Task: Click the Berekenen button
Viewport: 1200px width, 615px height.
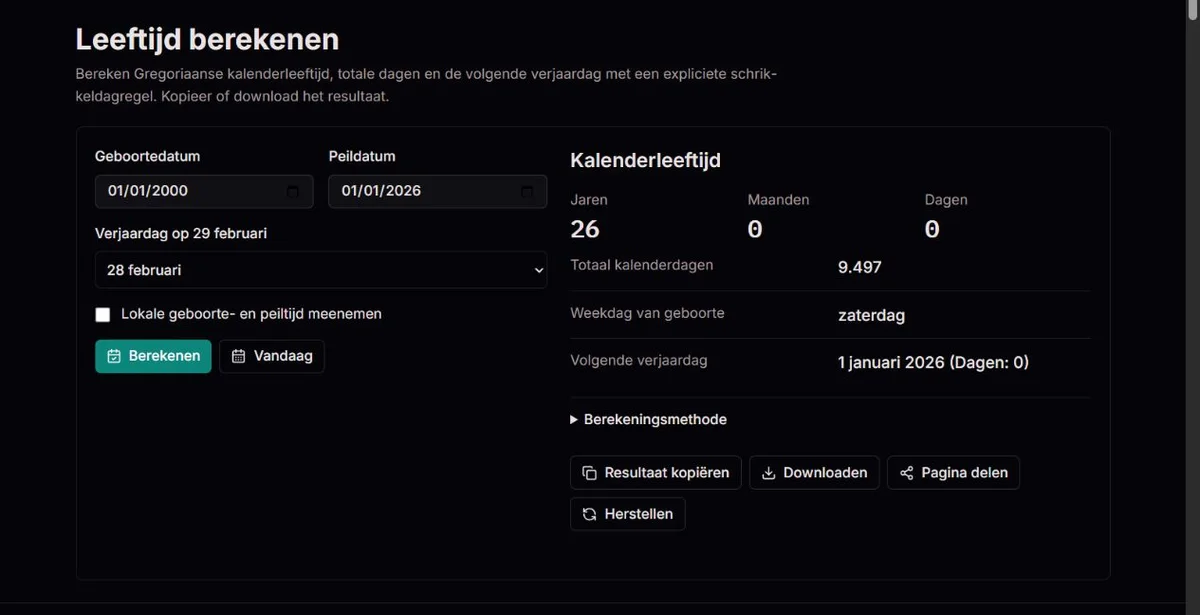Action: coord(153,356)
